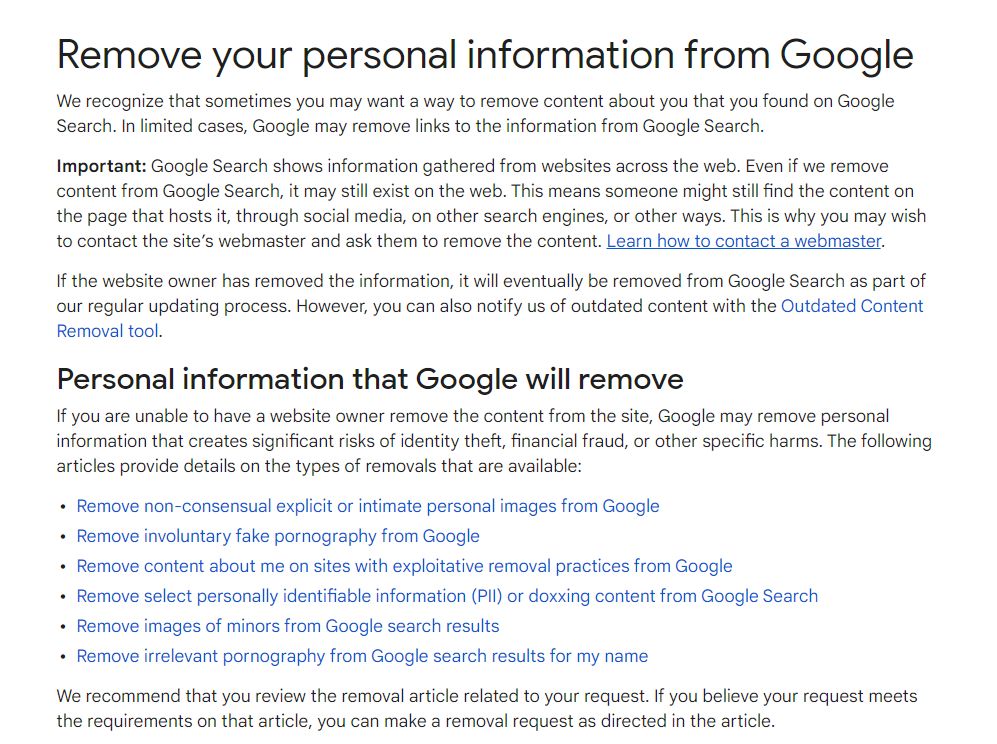Open the Learn how to contact a webmaster link
The width and height of the screenshot is (997, 744).
tap(743, 241)
